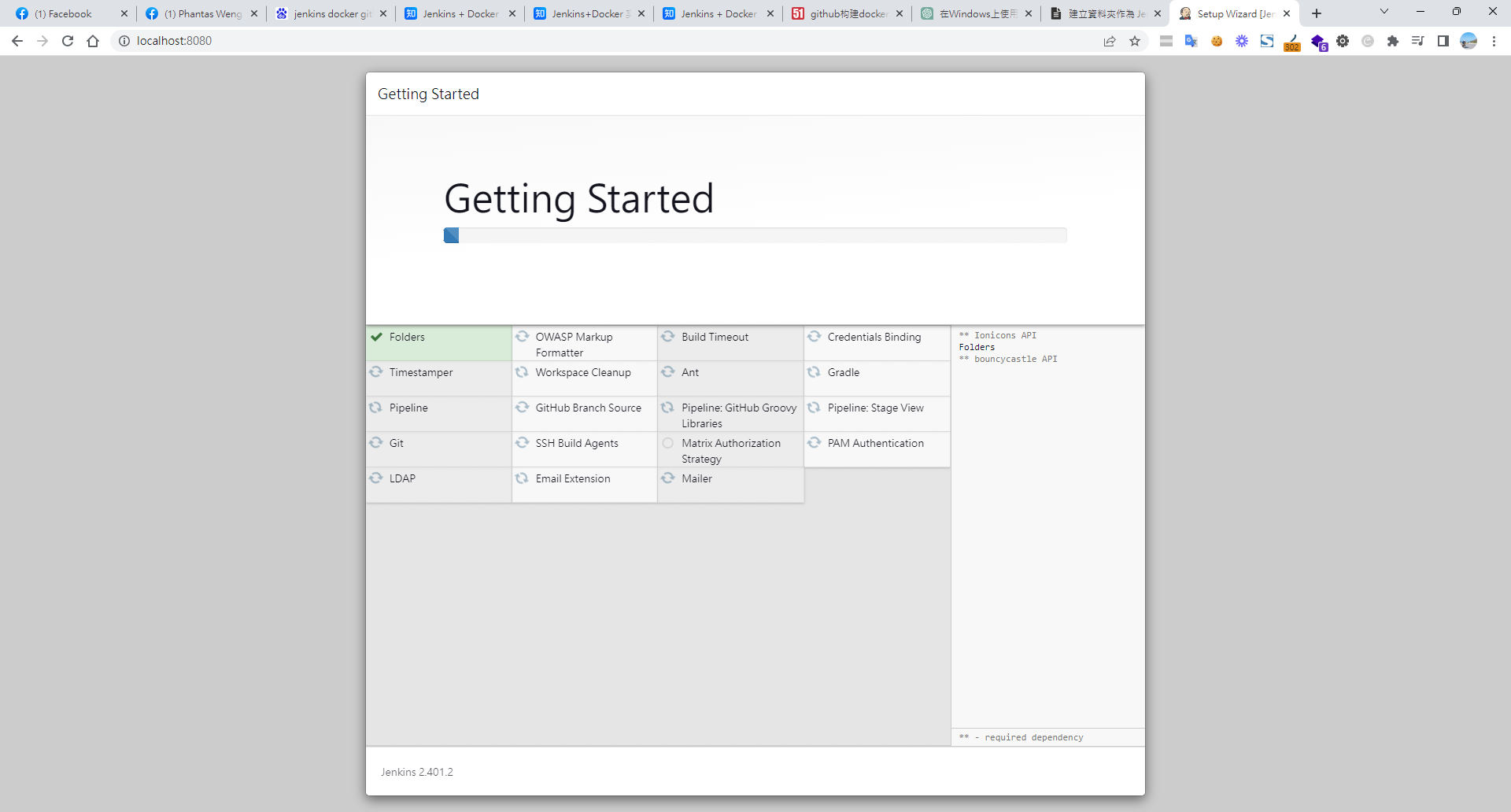Open the Chrome profile avatar menu
The height and width of the screenshot is (812, 1511).
pyautogui.click(x=1469, y=41)
